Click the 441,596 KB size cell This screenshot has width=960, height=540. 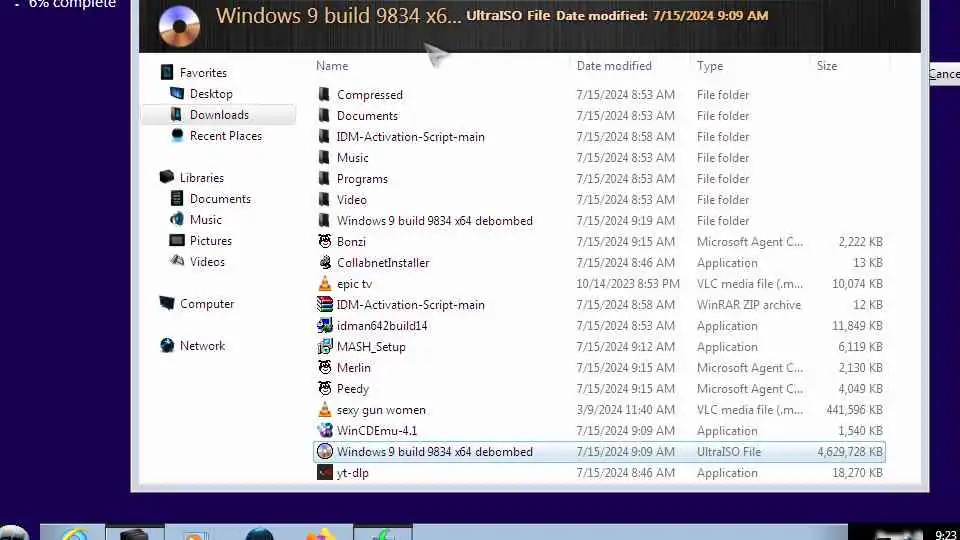click(x=854, y=410)
